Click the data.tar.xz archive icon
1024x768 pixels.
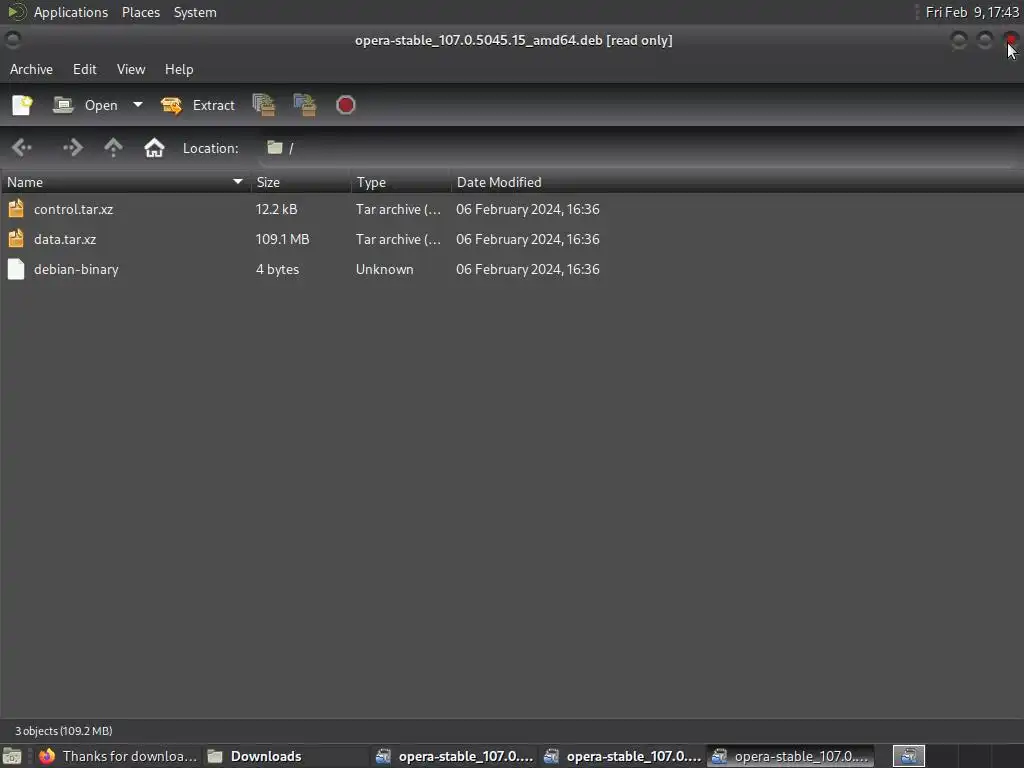click(x=16, y=238)
